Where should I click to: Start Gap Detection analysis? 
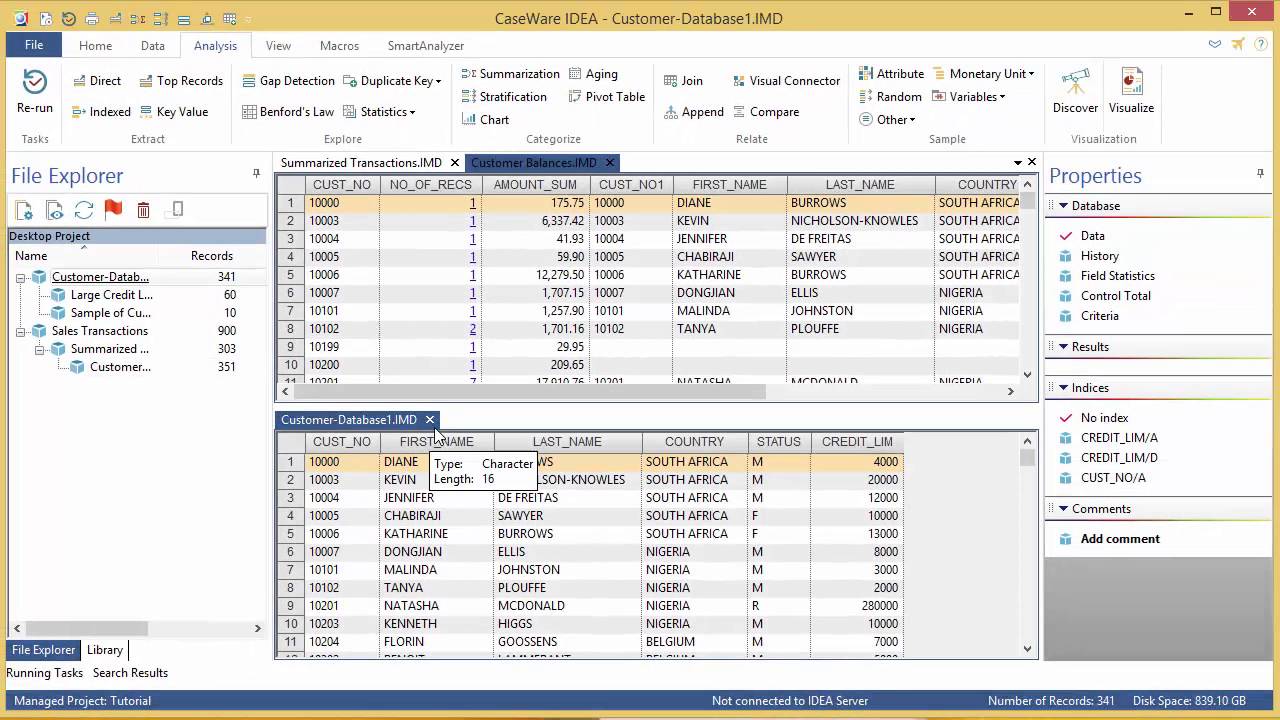[288, 81]
